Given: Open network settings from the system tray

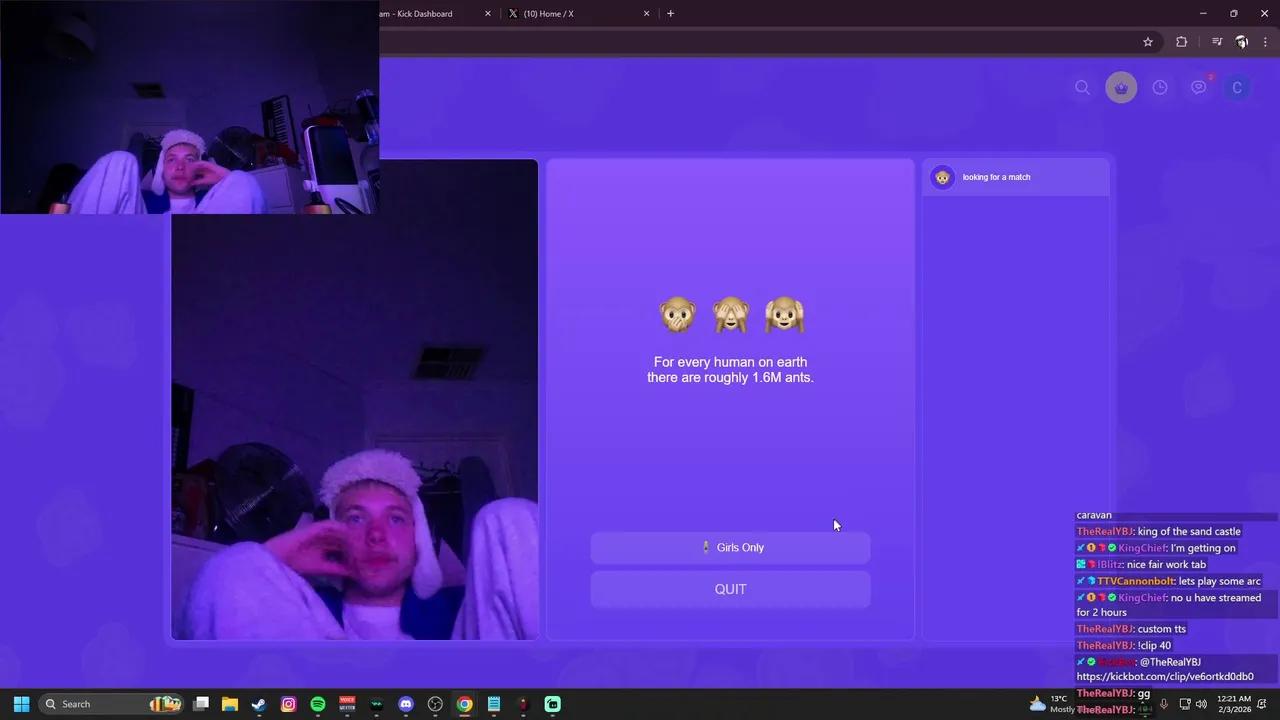Looking at the screenshot, I should tap(1185, 704).
